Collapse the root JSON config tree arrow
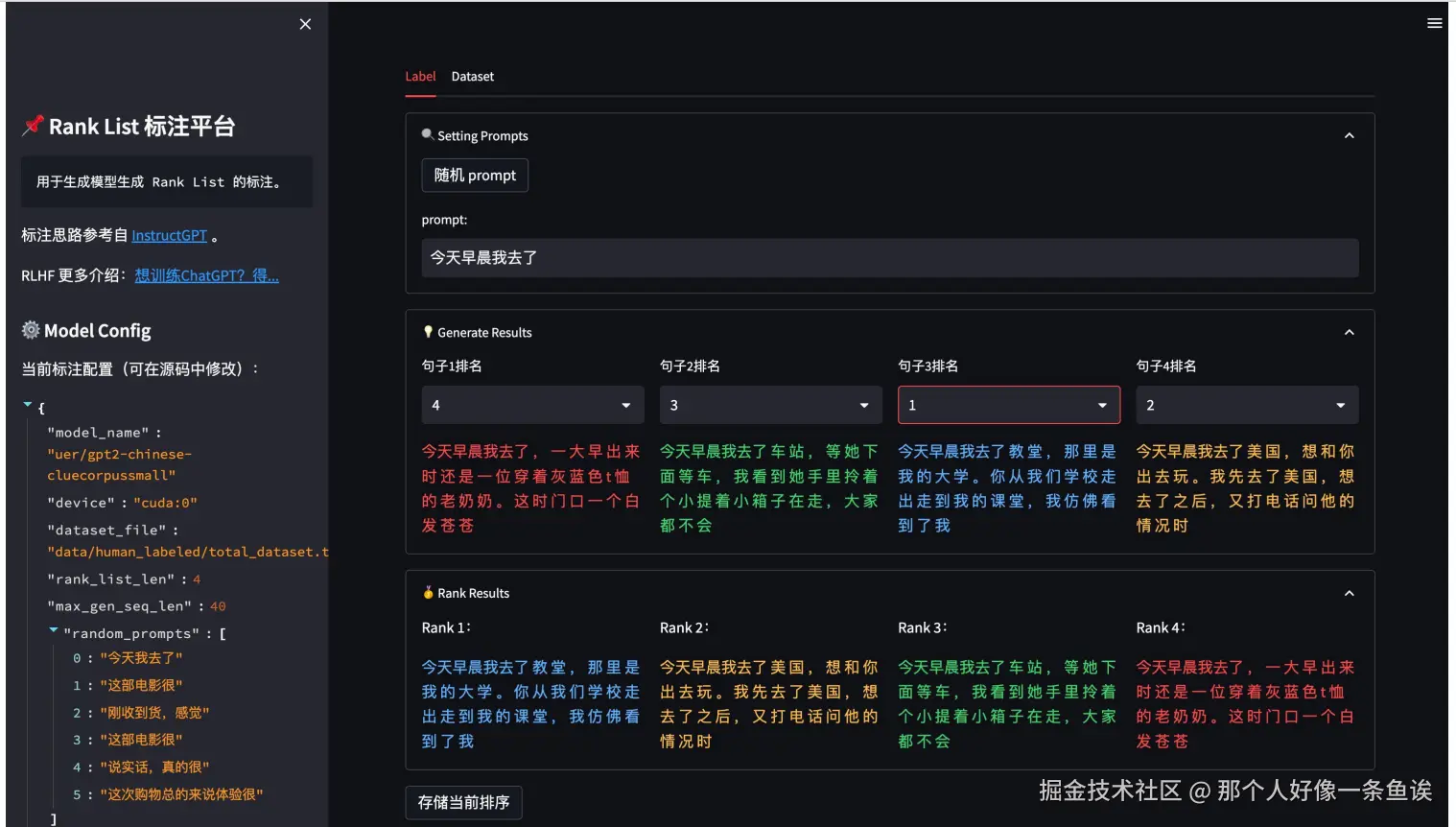Image resolution: width=1456 pixels, height=827 pixels. click(27, 405)
